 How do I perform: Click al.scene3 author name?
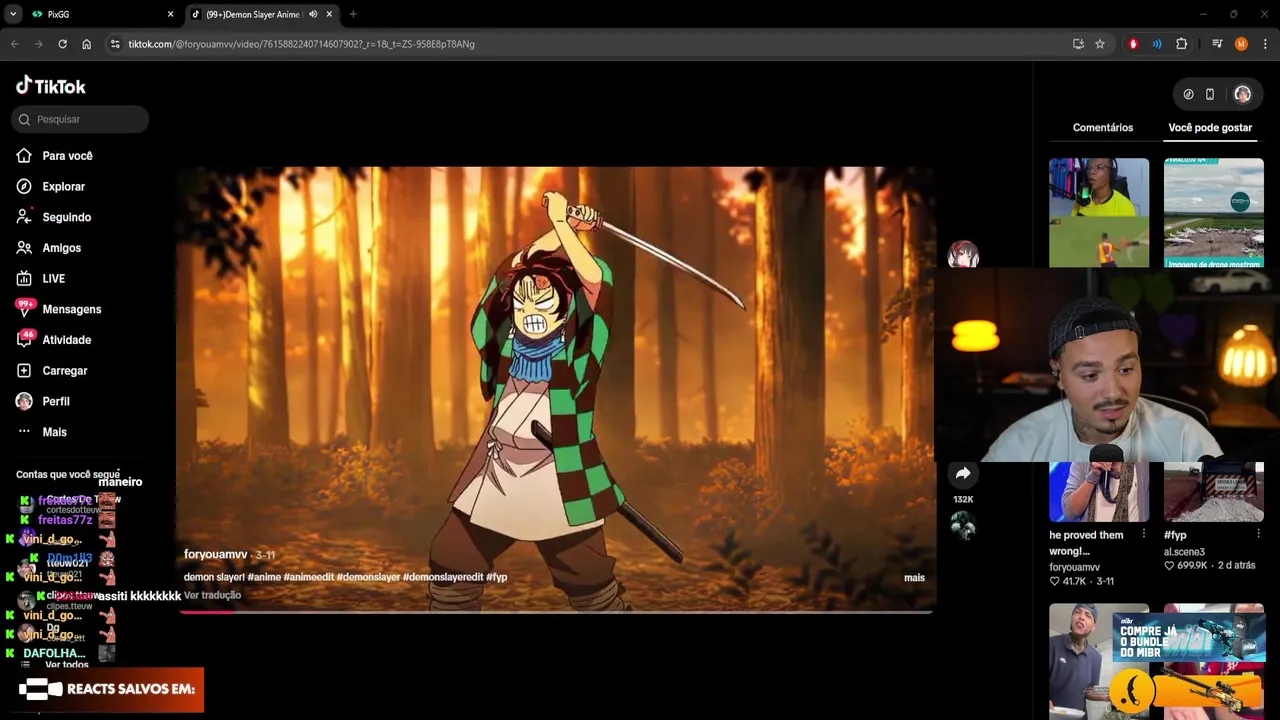(1184, 552)
